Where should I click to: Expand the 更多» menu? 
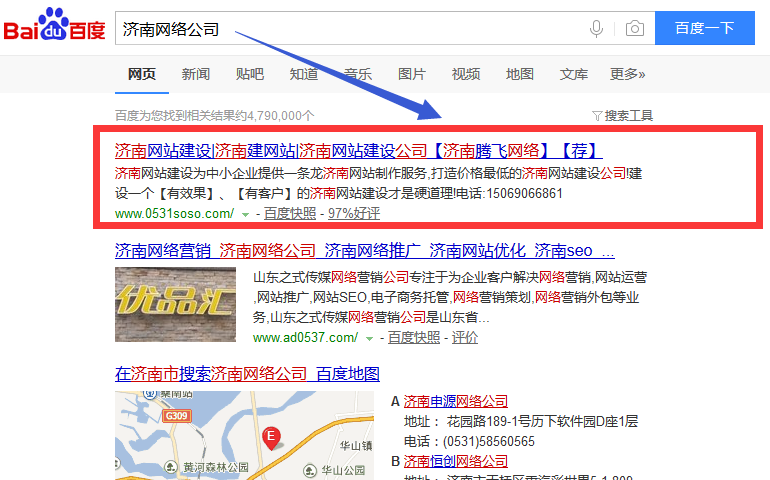[x=628, y=74]
